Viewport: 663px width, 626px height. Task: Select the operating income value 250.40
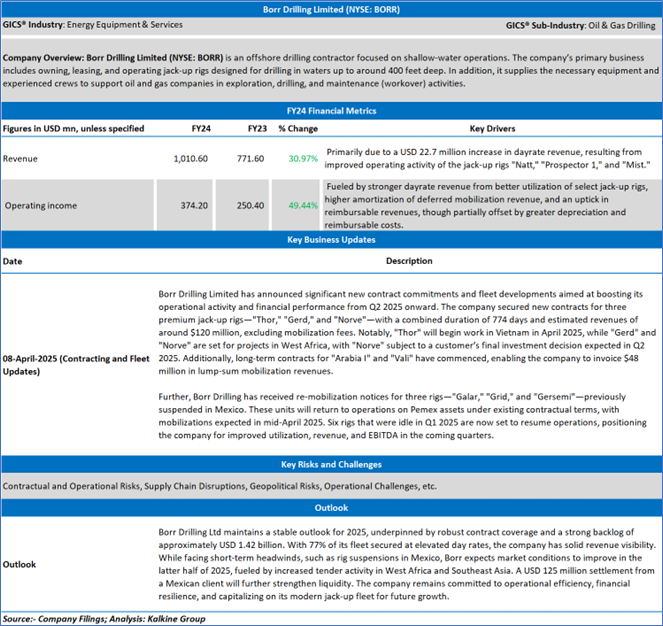point(250,206)
